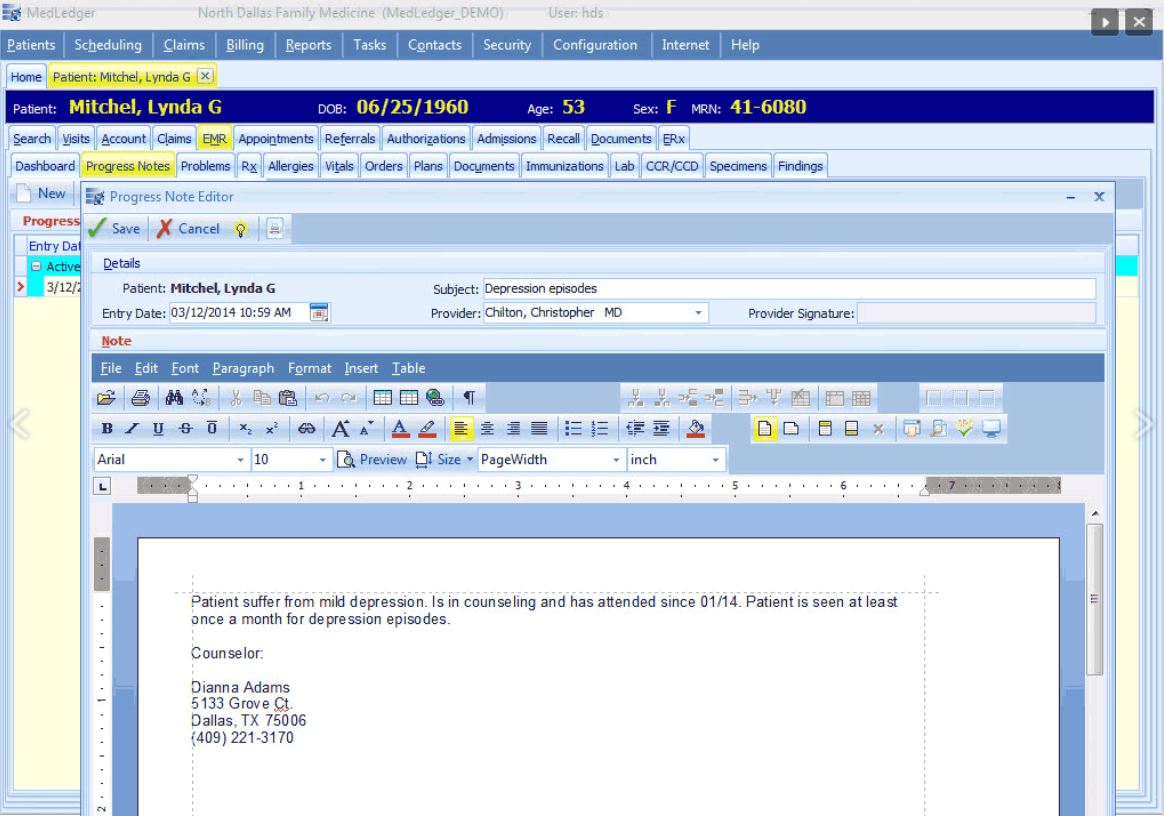The image size is (1164, 816).
Task: Click the monitor screen icon
Action: pos(991,428)
